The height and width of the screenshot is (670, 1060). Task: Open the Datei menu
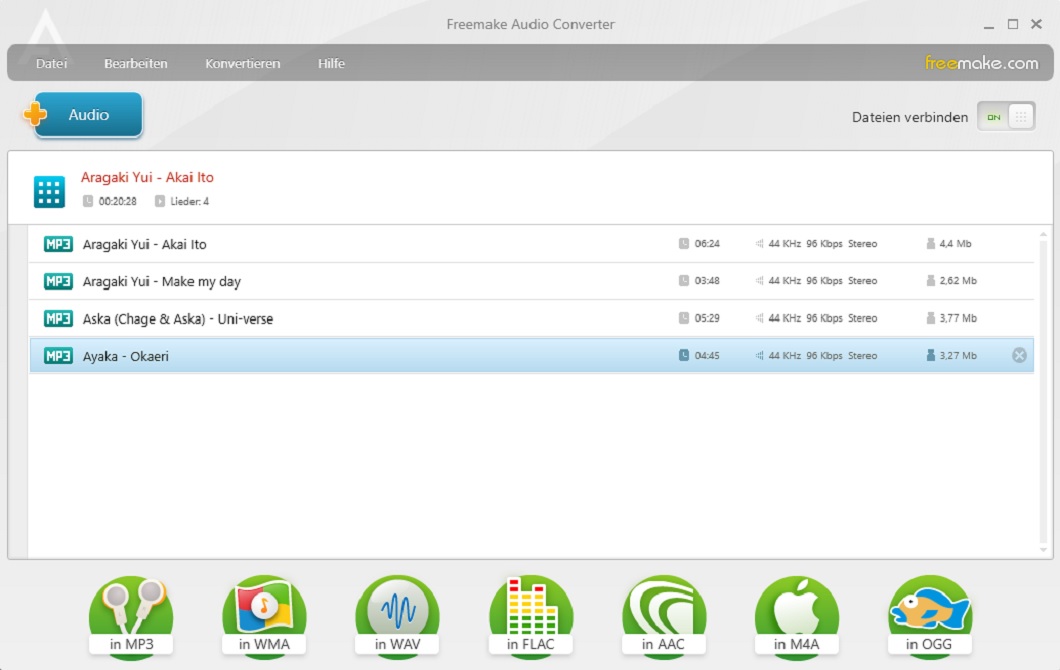pos(51,63)
